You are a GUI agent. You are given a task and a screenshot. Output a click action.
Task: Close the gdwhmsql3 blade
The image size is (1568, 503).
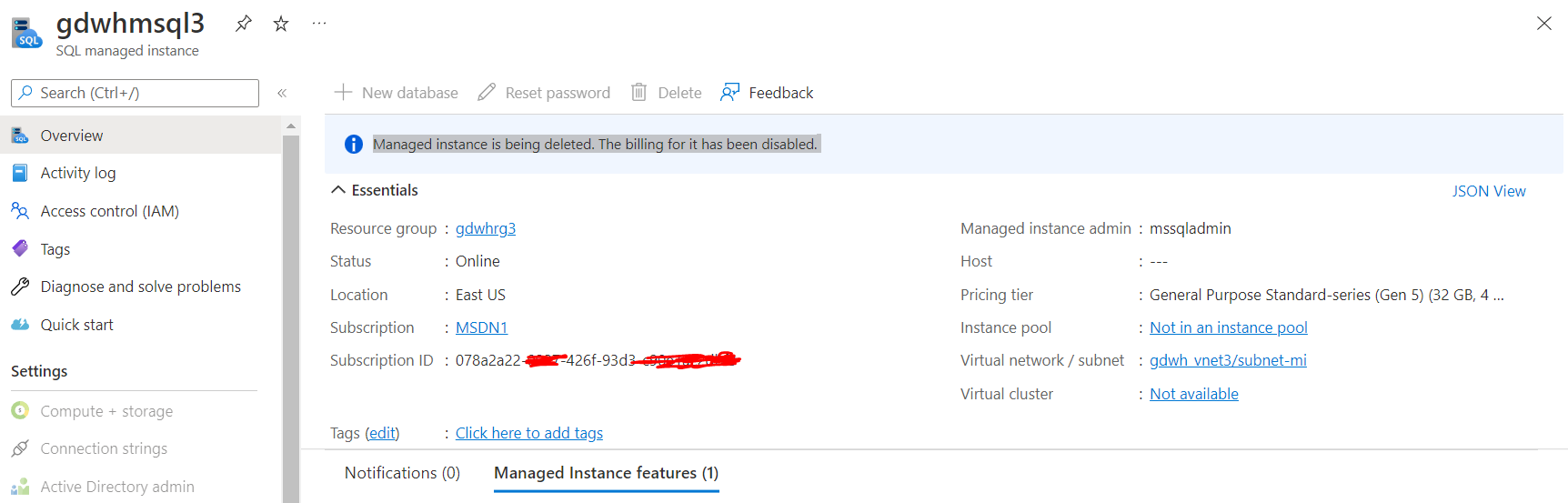tap(1544, 24)
